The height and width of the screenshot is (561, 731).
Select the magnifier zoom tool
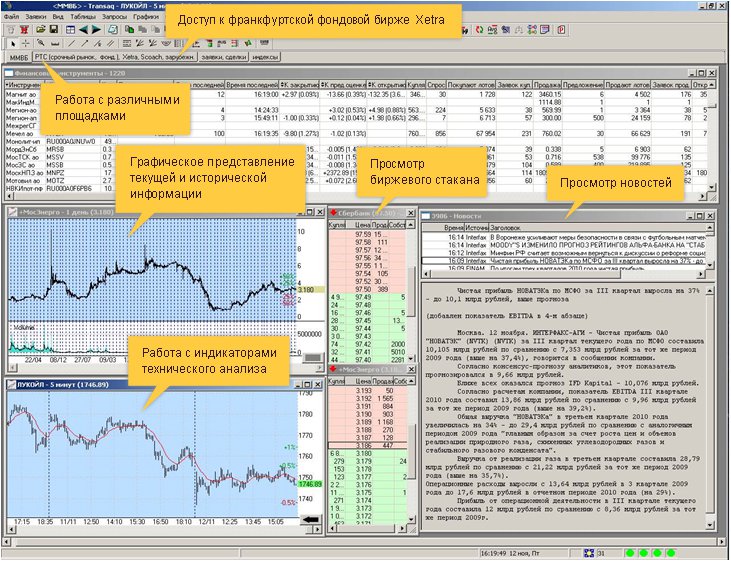pos(41,44)
